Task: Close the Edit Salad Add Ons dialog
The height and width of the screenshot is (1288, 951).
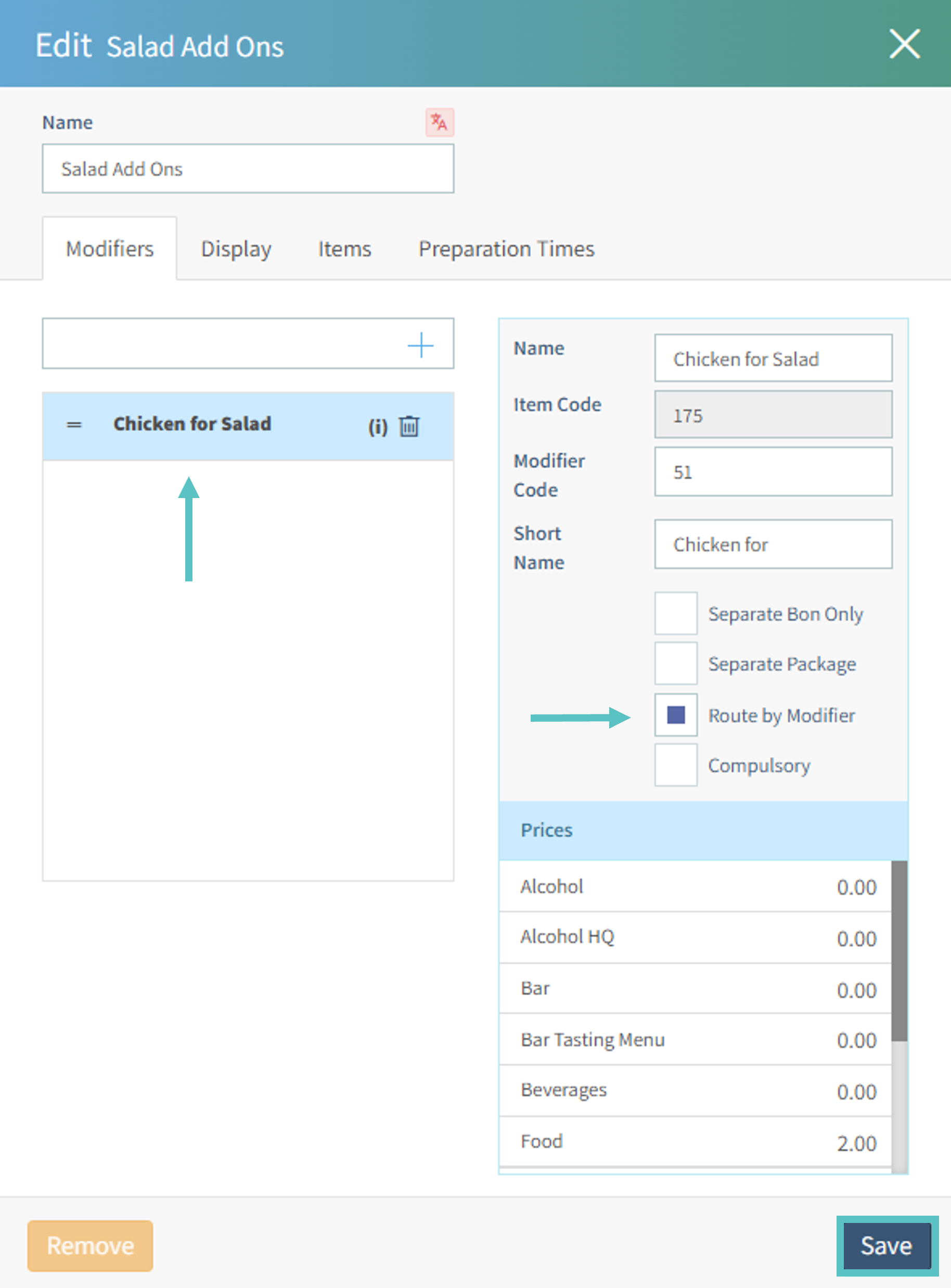Action: (x=904, y=44)
